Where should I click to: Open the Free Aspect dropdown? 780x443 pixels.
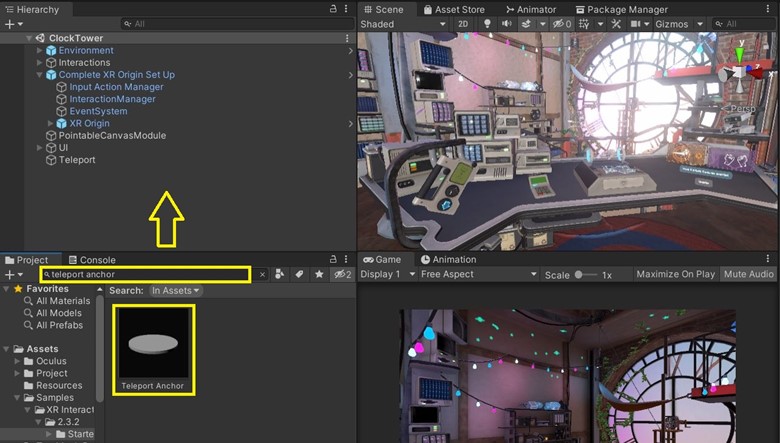coord(479,274)
